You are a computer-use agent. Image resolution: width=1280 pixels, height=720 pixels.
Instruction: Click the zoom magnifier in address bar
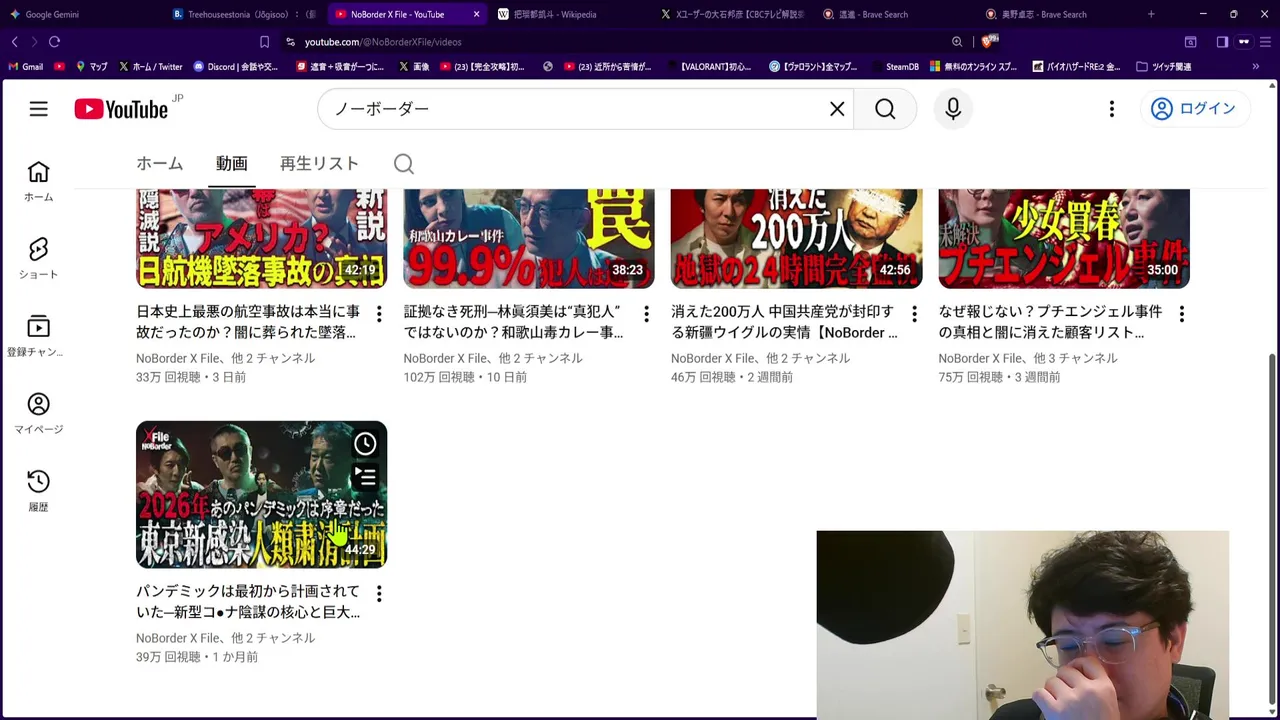[957, 42]
